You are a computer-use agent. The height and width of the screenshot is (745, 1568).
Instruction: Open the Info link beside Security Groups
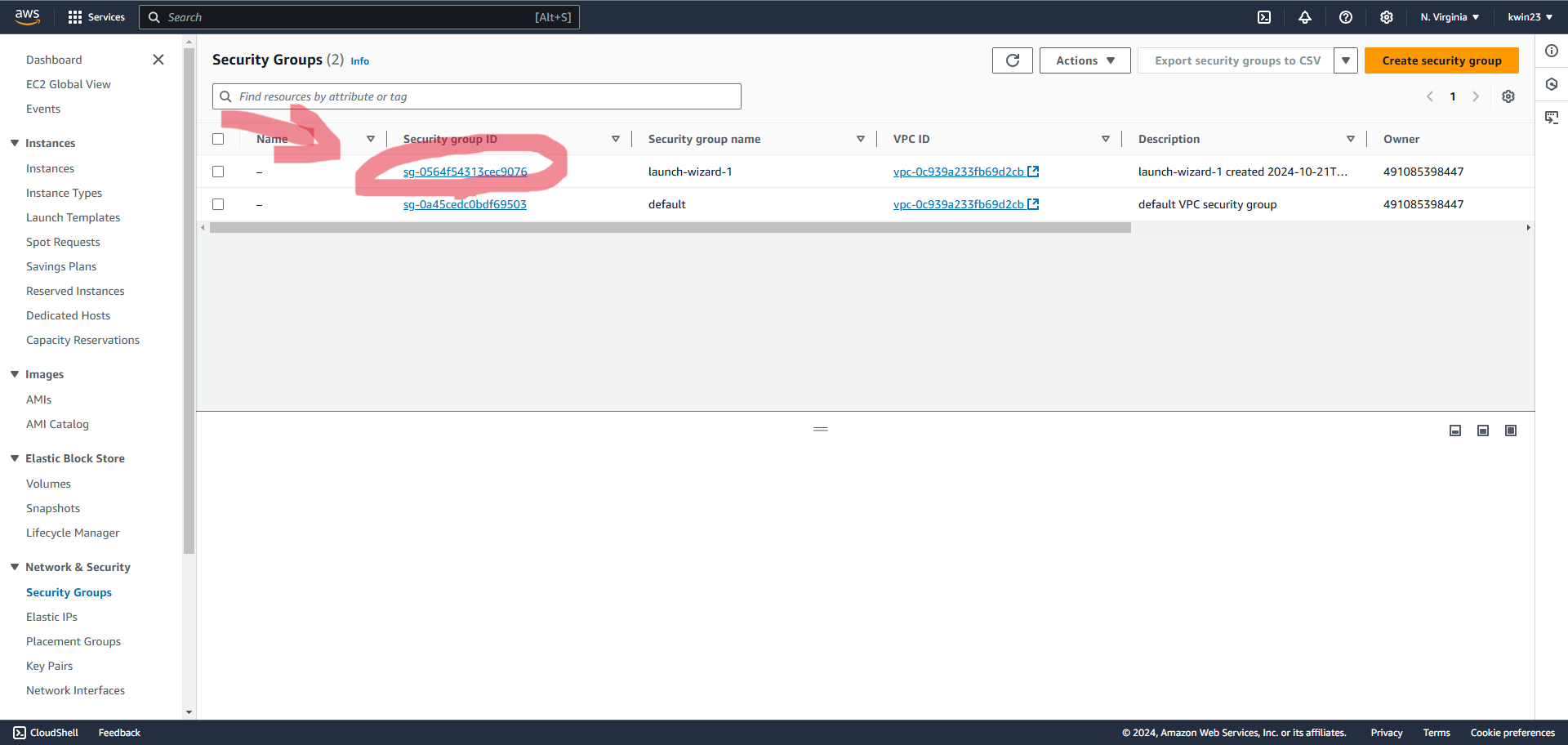point(359,61)
